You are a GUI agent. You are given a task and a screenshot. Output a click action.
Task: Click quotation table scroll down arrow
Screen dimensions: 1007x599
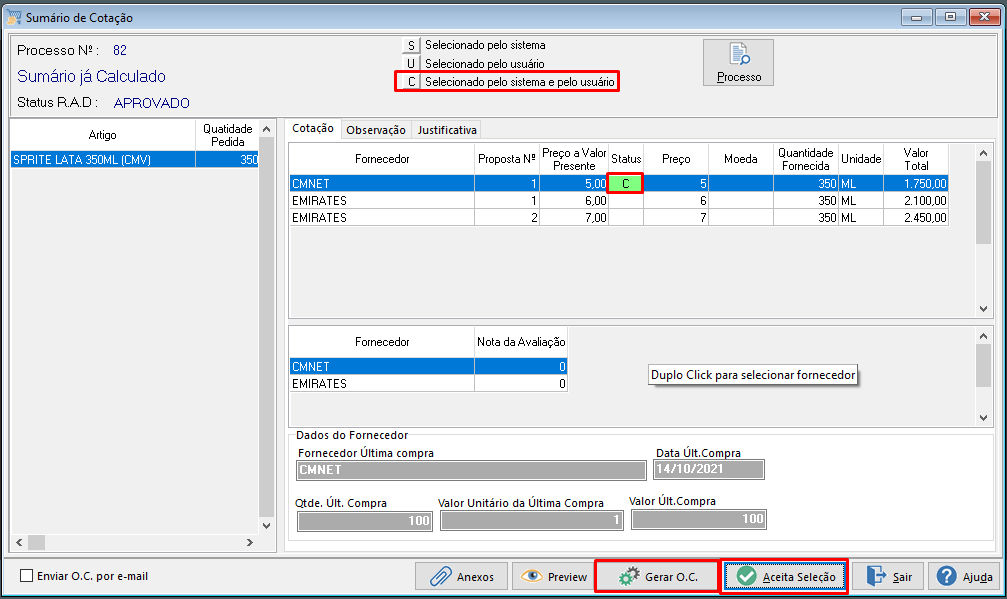click(983, 309)
